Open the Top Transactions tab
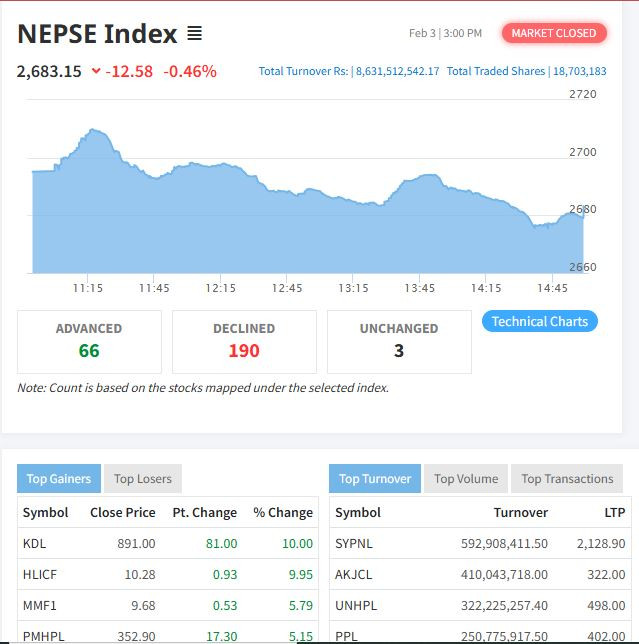This screenshot has height=644, width=639. pos(567,479)
